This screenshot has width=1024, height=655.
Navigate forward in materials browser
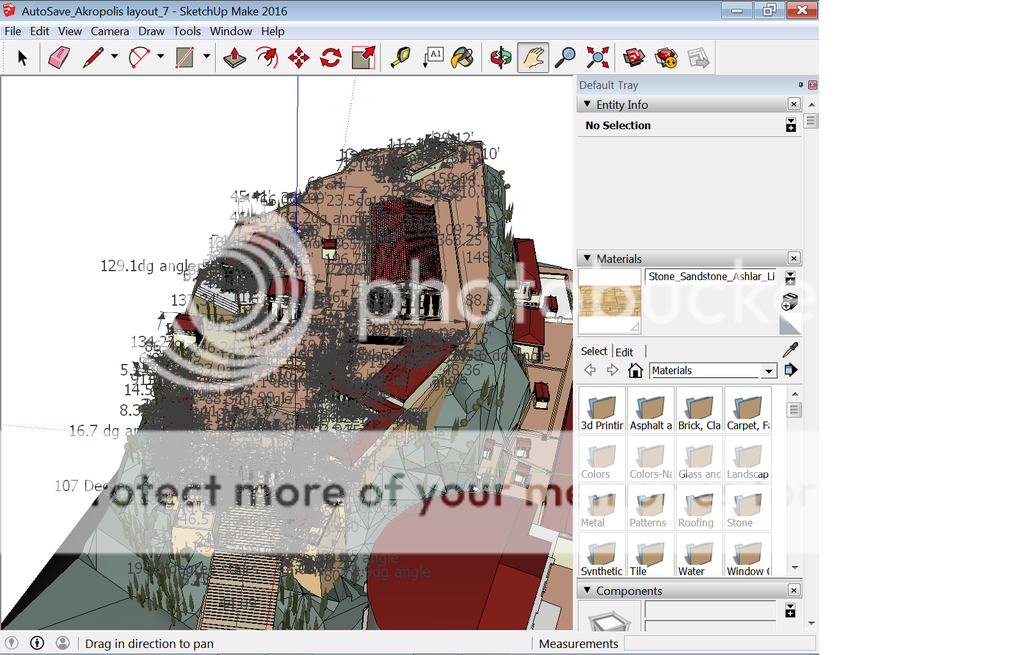point(612,370)
